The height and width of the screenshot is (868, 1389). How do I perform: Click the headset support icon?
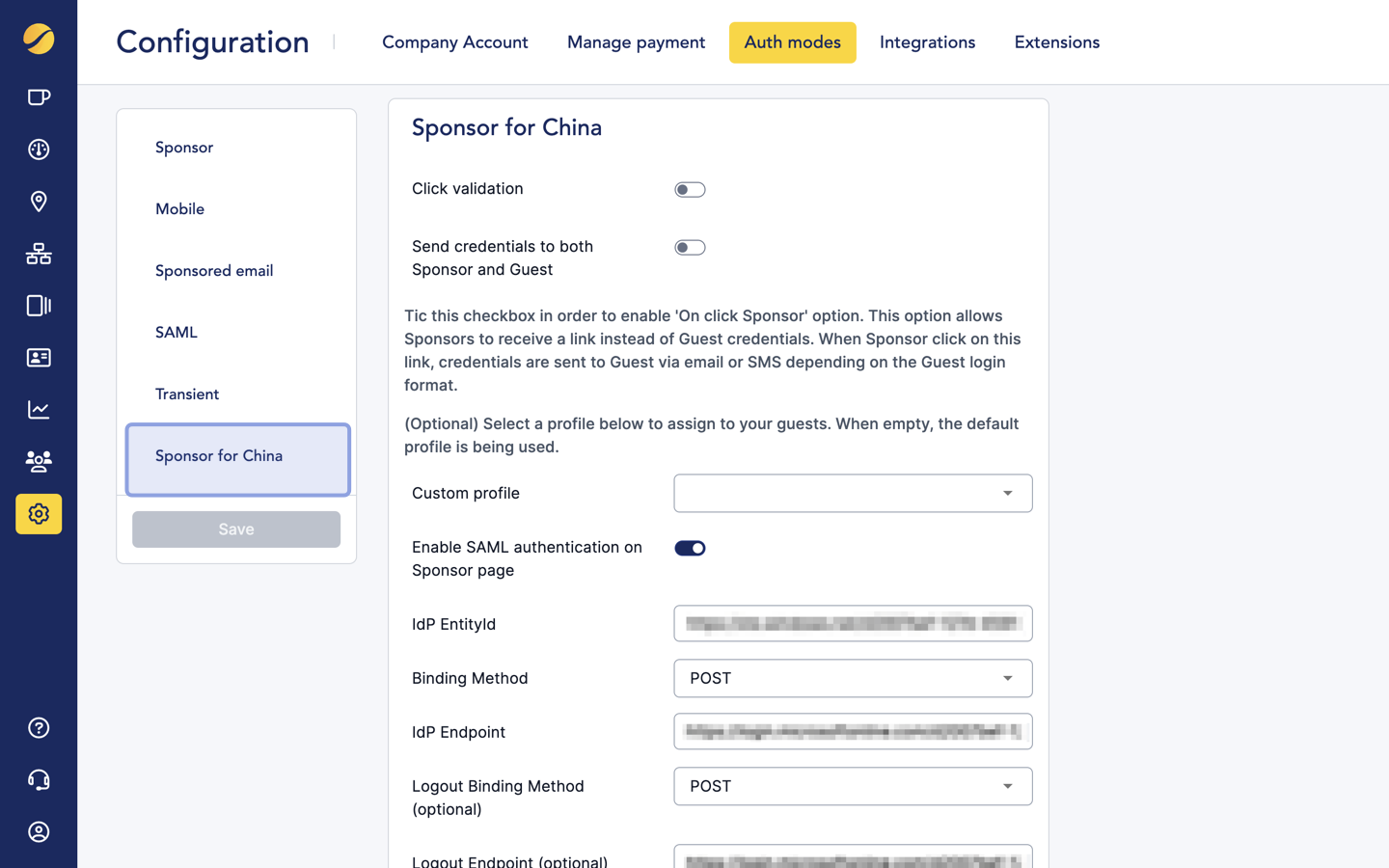pyautogui.click(x=39, y=780)
